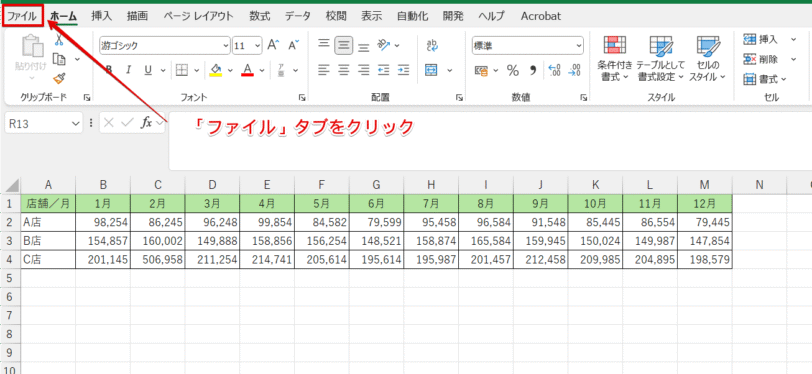
Task: Expand font color dropdown arrow
Action: (x=262, y=70)
